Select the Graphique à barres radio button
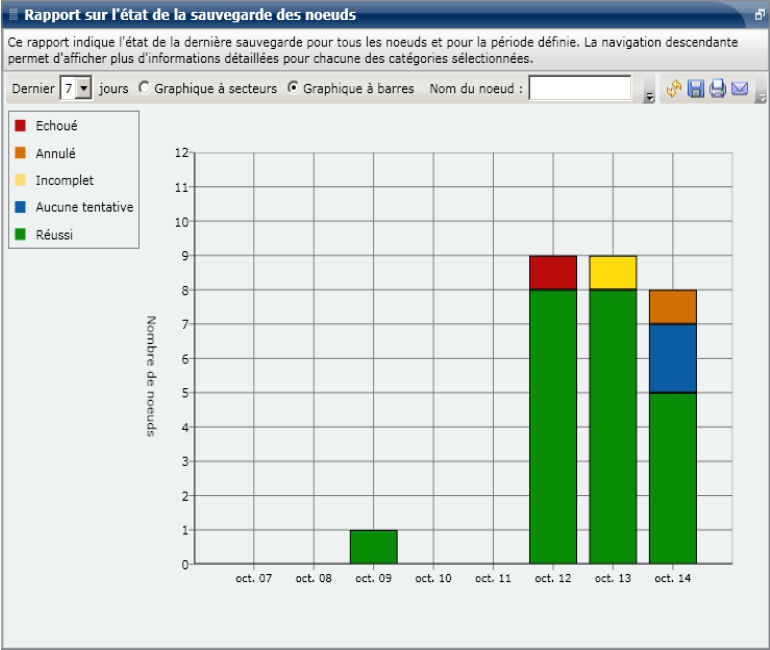Viewport: 770px width, 650px height. coord(293,88)
